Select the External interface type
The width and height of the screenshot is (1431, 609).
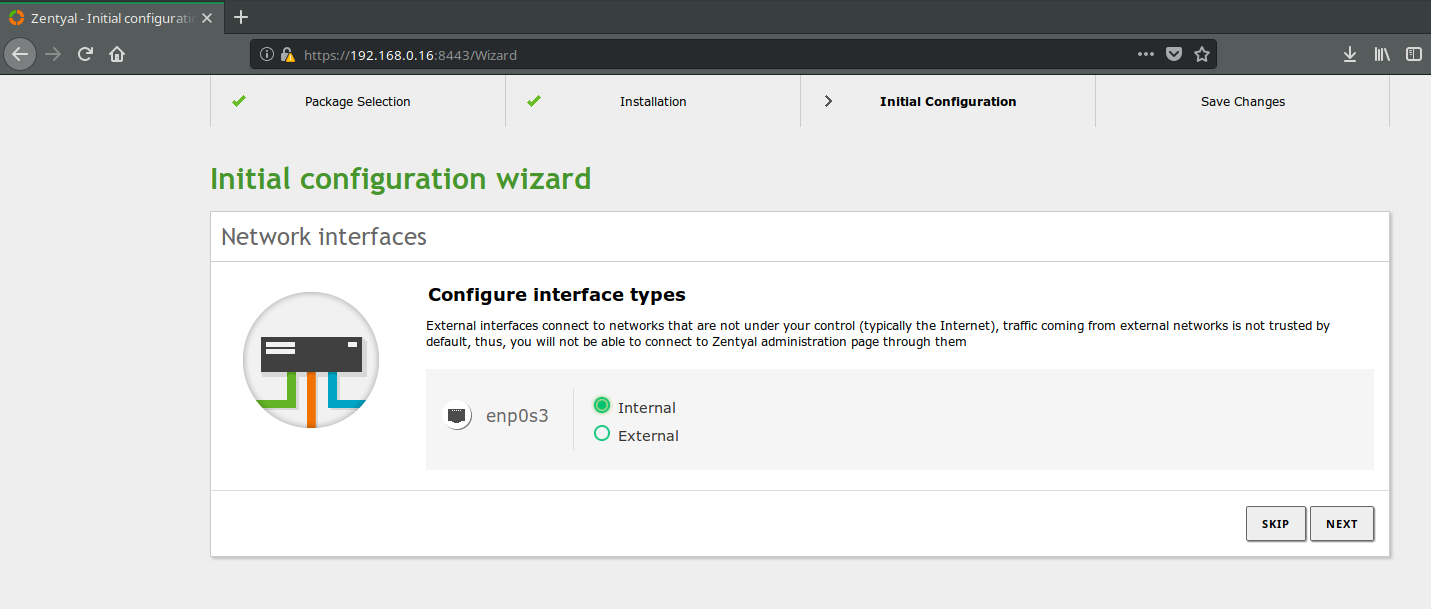point(602,433)
